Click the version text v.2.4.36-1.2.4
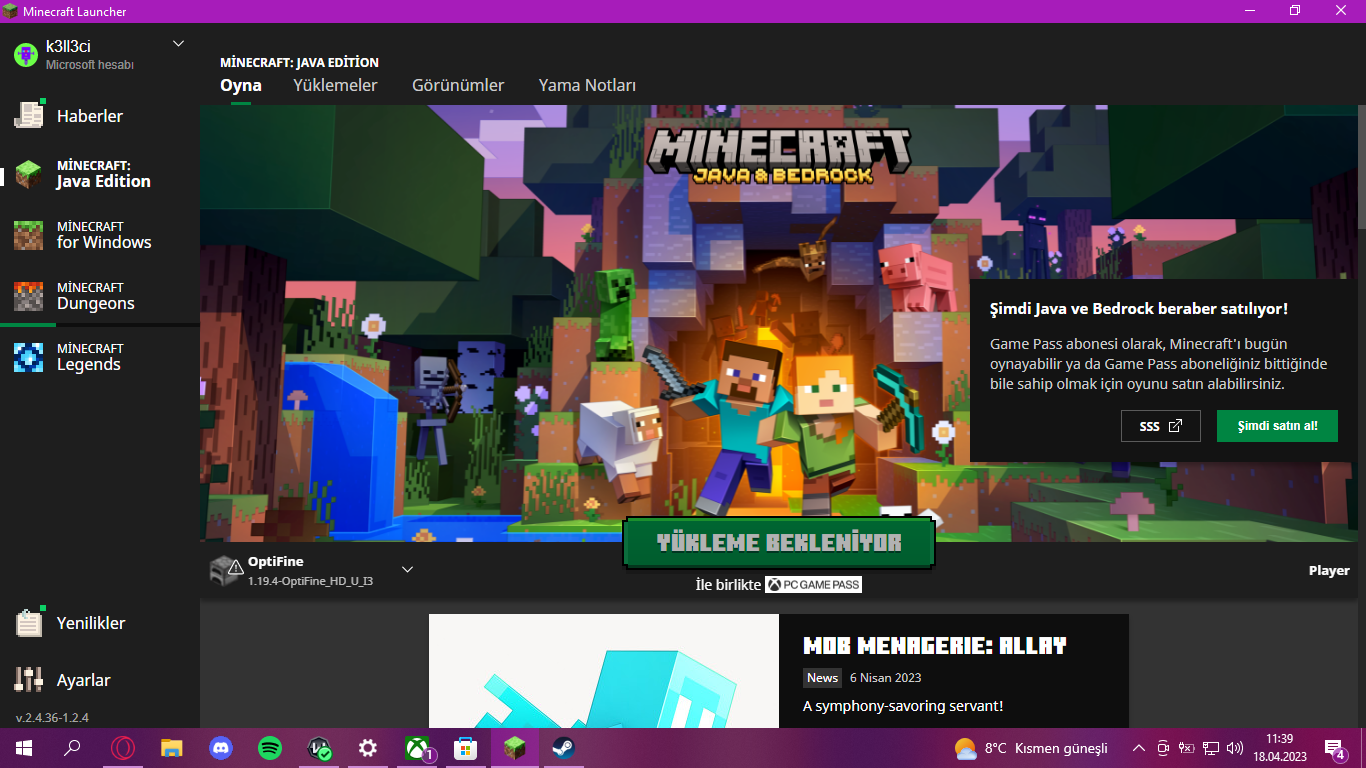1366x768 pixels. point(52,718)
